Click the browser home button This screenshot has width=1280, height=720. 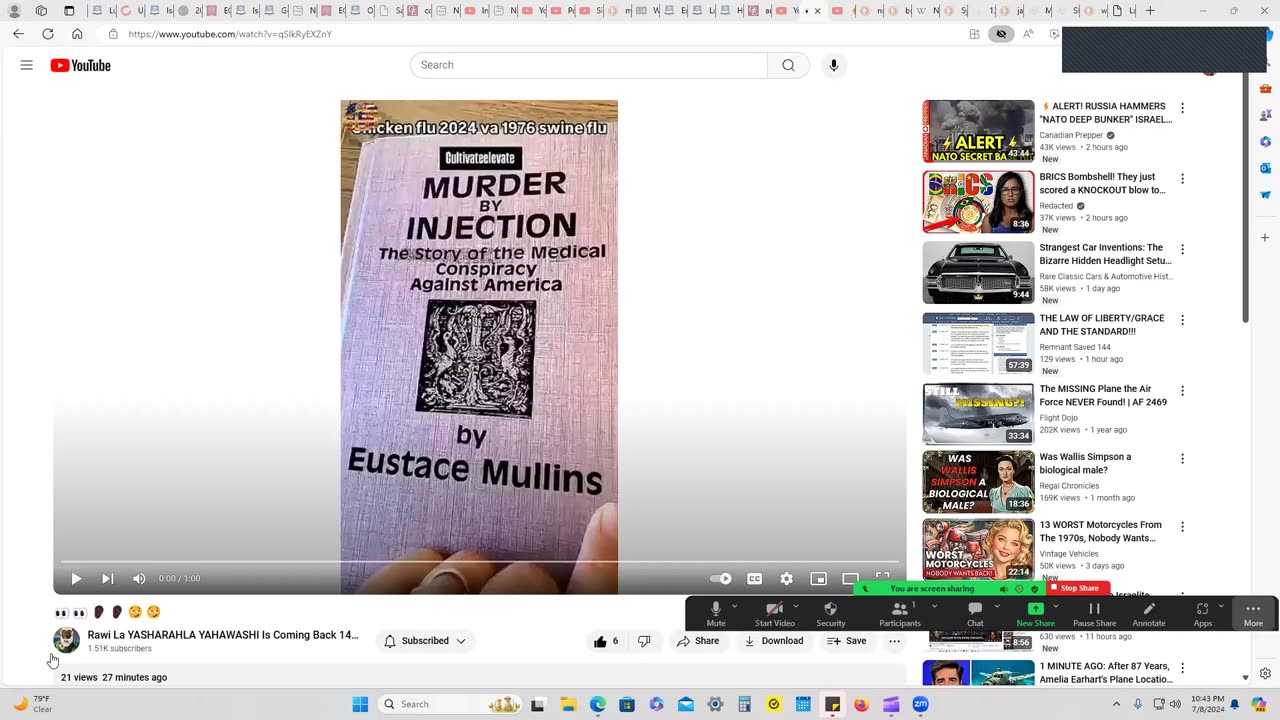(x=77, y=34)
